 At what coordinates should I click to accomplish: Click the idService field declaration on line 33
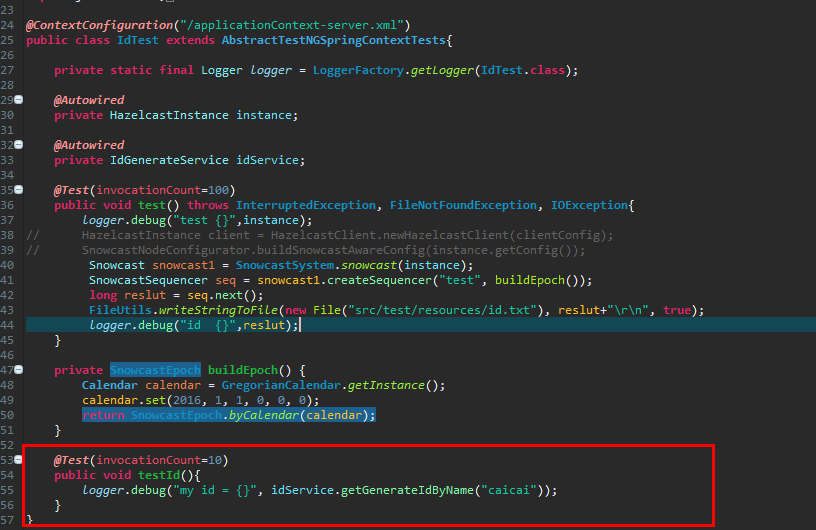tap(267, 160)
